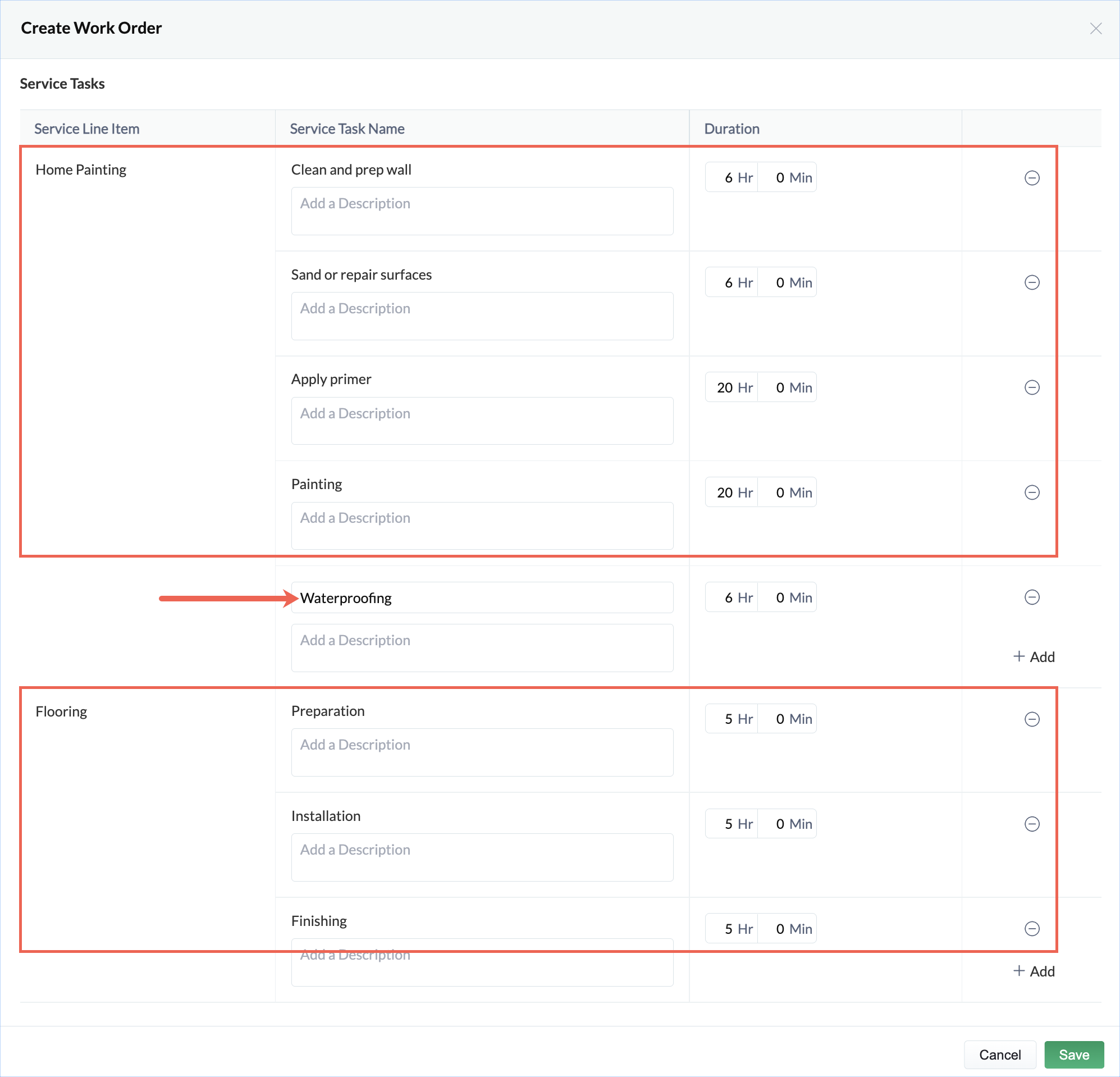This screenshot has width=1120, height=1077.
Task: Remove the Finishing task row
Action: [x=1031, y=929]
